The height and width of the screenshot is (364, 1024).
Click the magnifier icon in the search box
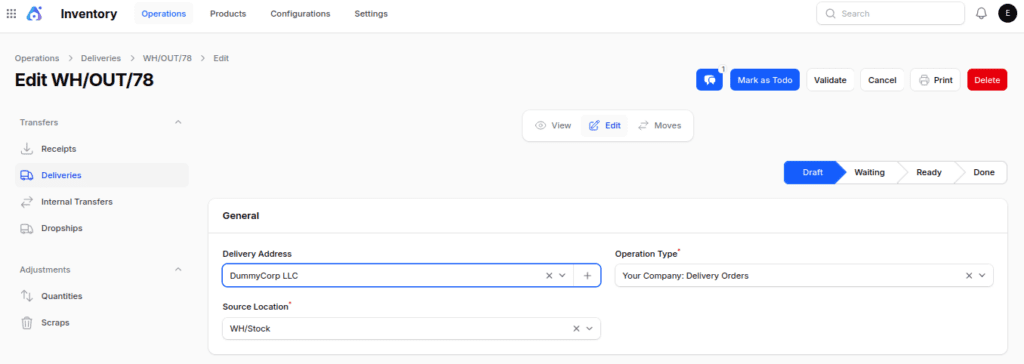(x=830, y=14)
